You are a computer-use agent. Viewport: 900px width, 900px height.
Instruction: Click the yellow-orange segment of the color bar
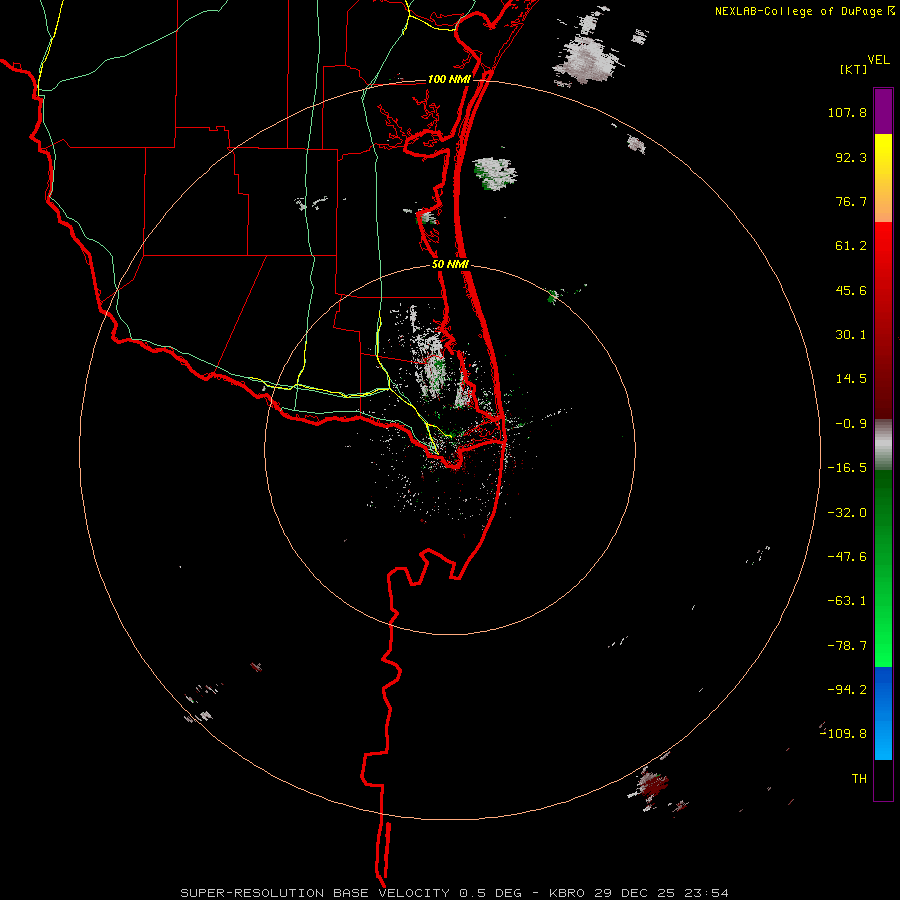point(883,178)
